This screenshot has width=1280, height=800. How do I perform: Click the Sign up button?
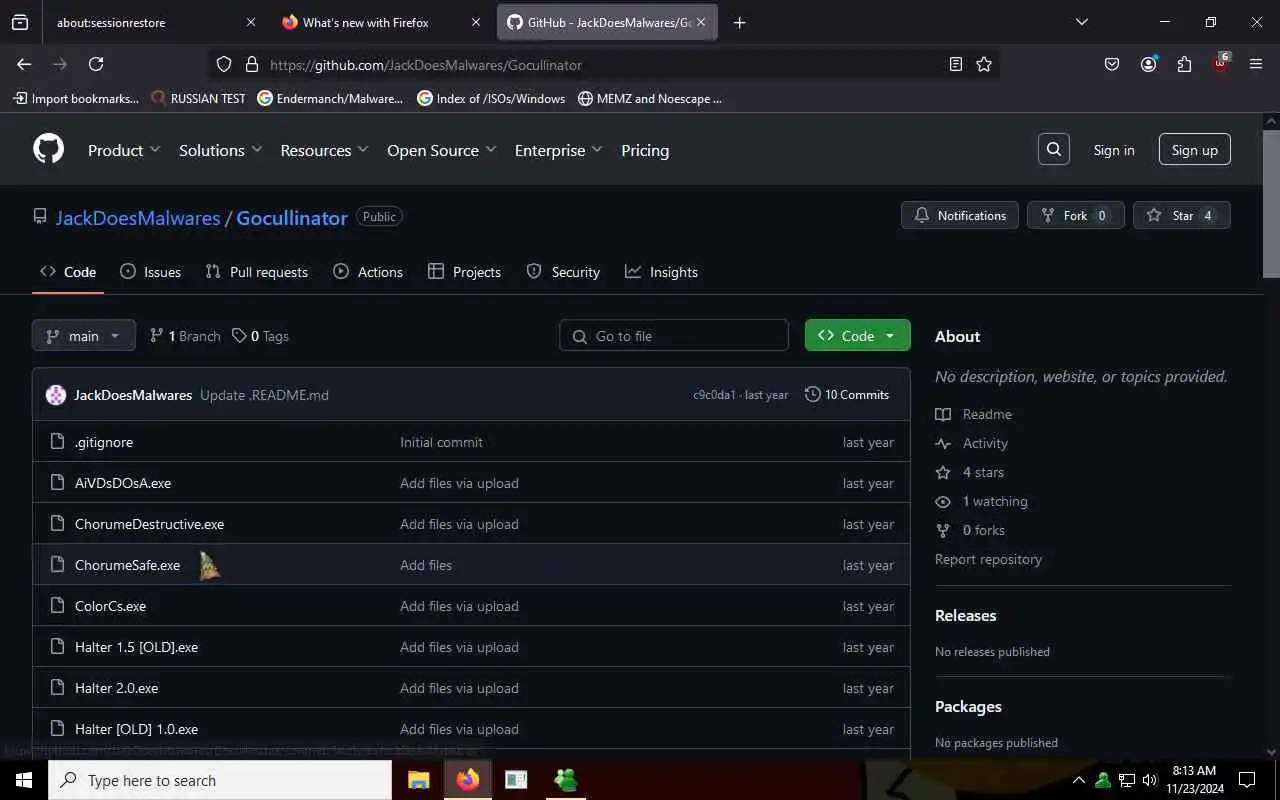point(1195,150)
